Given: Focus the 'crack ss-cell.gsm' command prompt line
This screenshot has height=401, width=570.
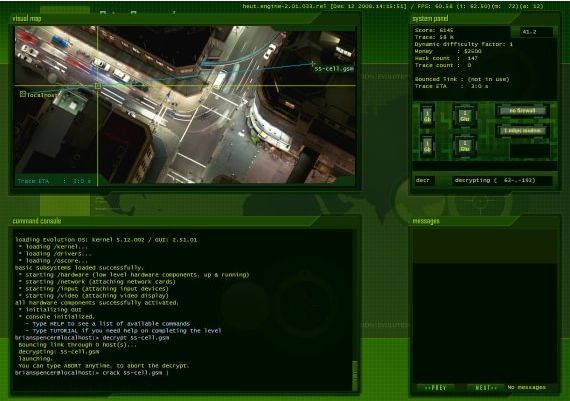Looking at the screenshot, I should click(92, 373).
